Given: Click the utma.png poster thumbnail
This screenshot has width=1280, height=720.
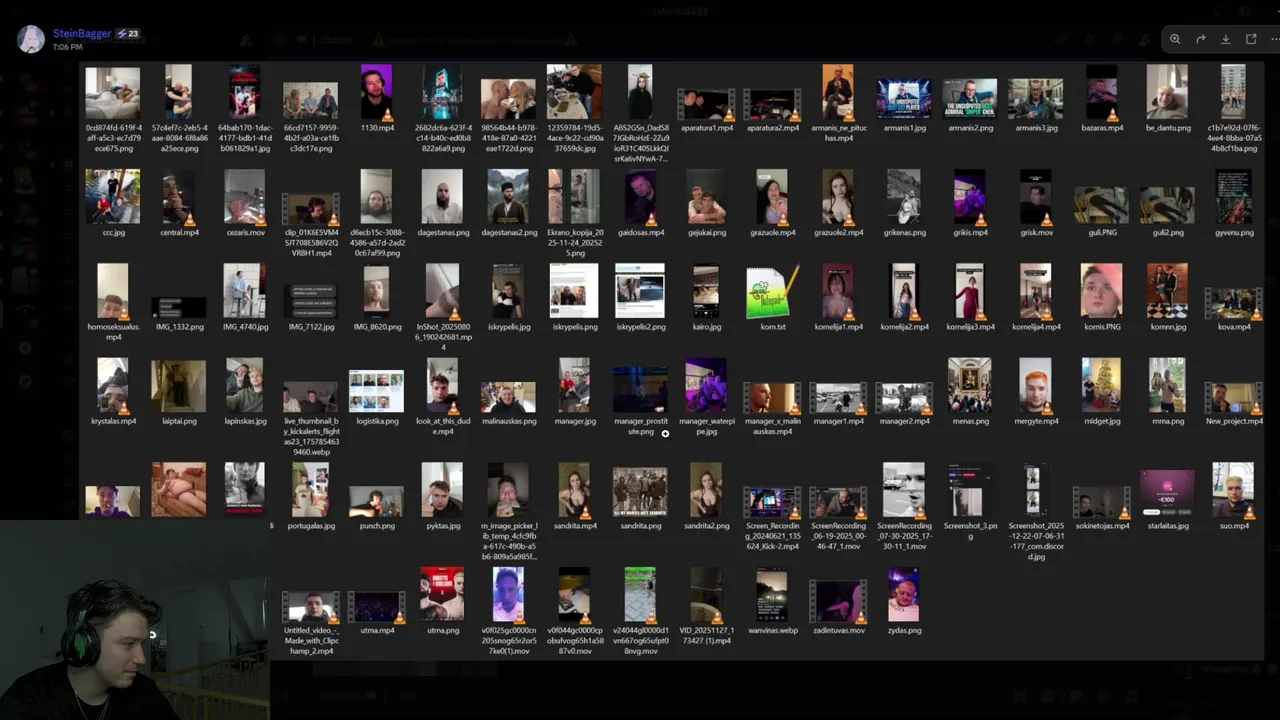Looking at the screenshot, I should point(442,595).
